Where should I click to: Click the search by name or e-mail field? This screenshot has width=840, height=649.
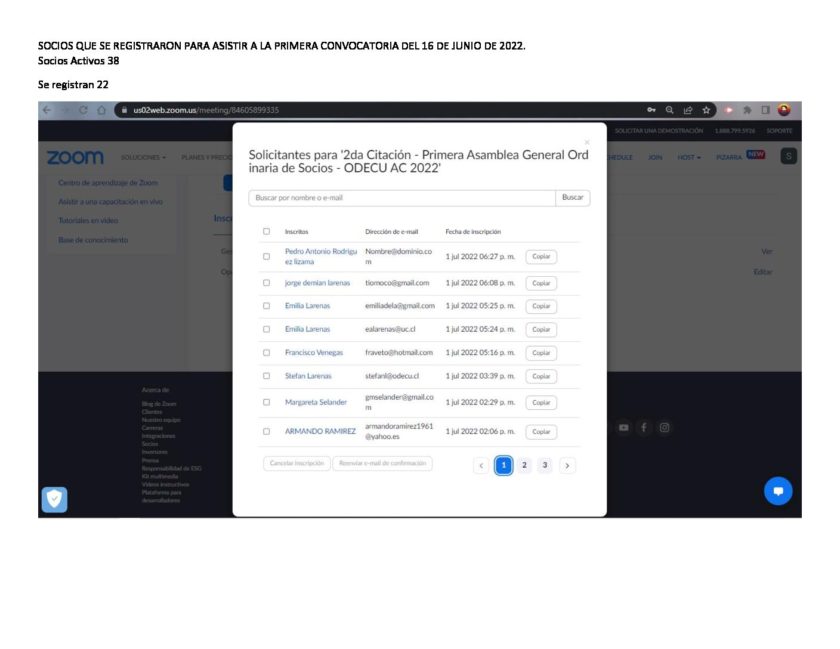pos(402,198)
